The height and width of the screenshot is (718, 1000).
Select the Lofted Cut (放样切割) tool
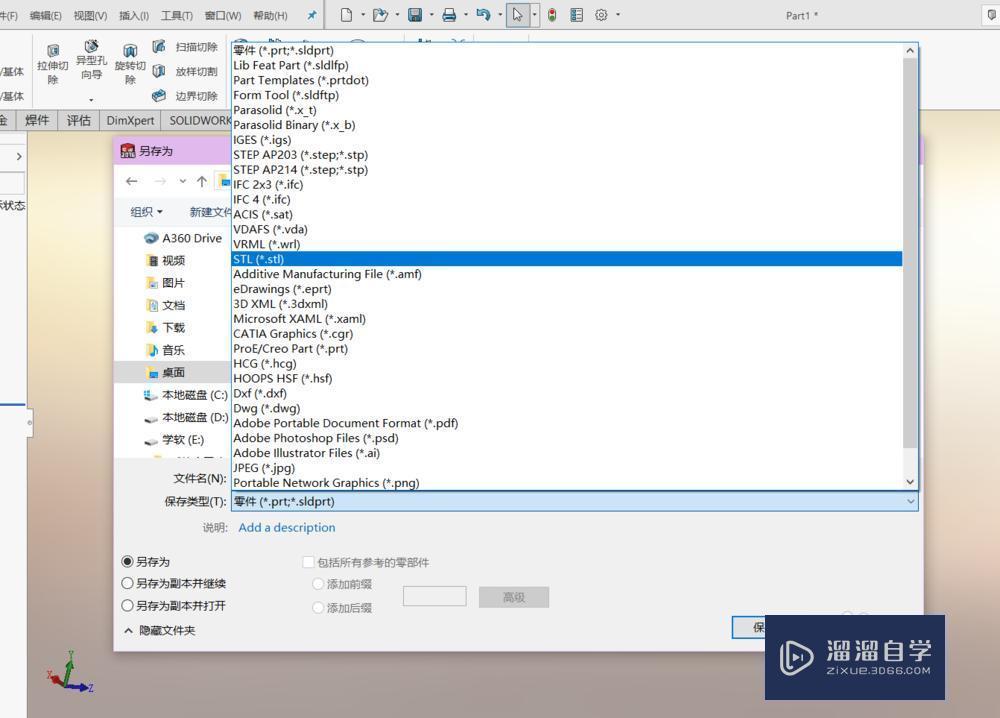point(186,71)
